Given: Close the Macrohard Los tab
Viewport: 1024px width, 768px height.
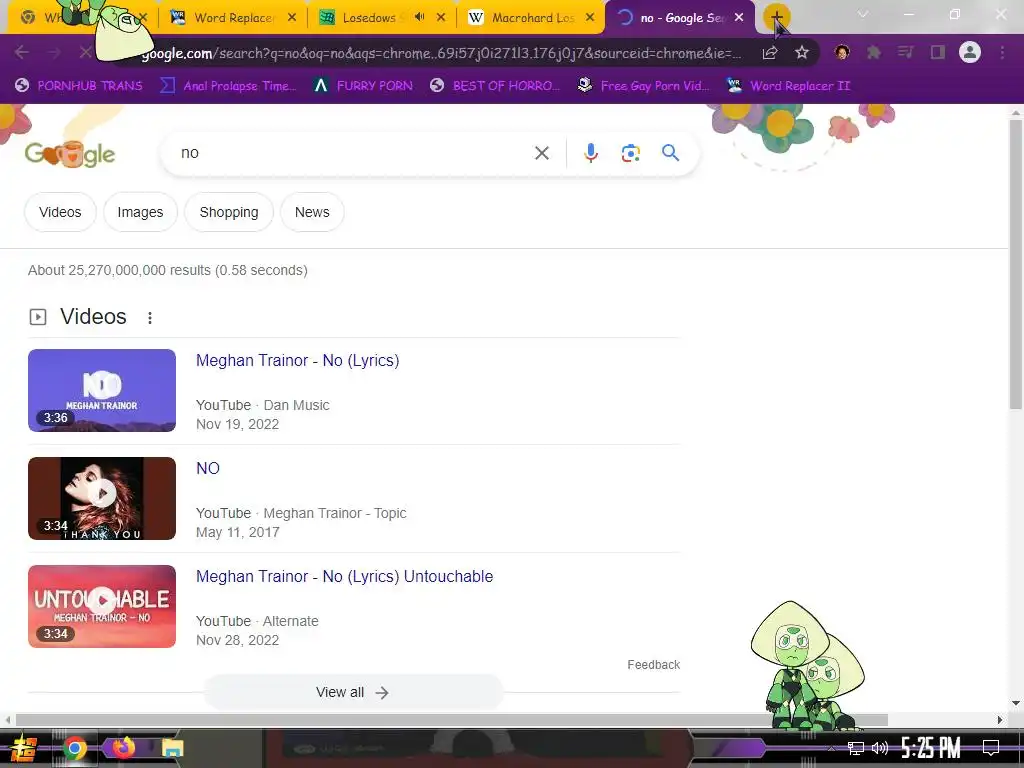Looking at the screenshot, I should tap(590, 18).
